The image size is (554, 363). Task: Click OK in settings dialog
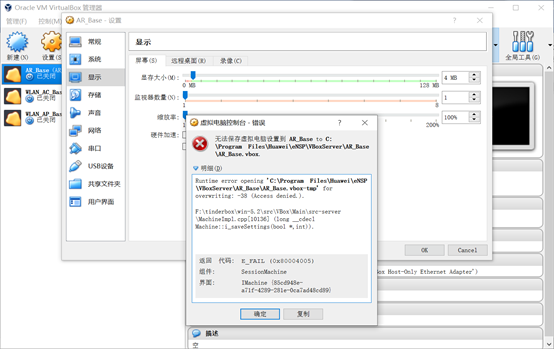coord(425,250)
